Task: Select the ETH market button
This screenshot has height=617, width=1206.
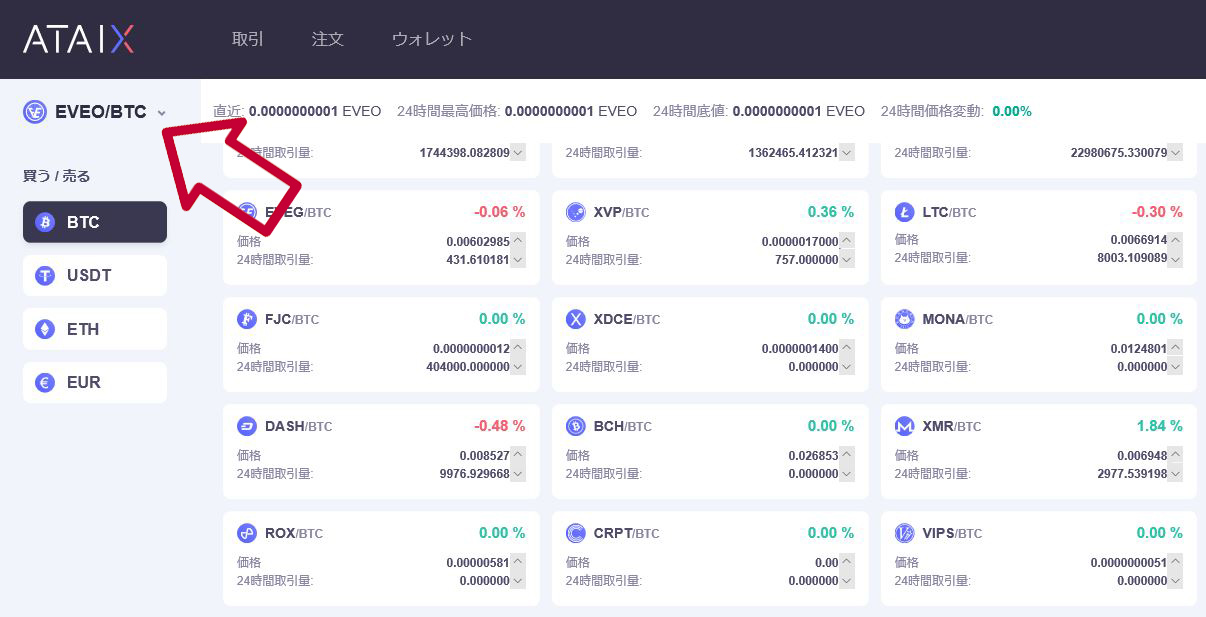Action: 95,329
